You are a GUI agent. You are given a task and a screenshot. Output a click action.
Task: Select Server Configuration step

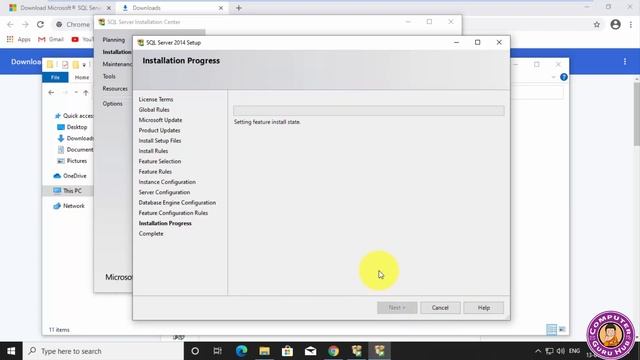164,192
